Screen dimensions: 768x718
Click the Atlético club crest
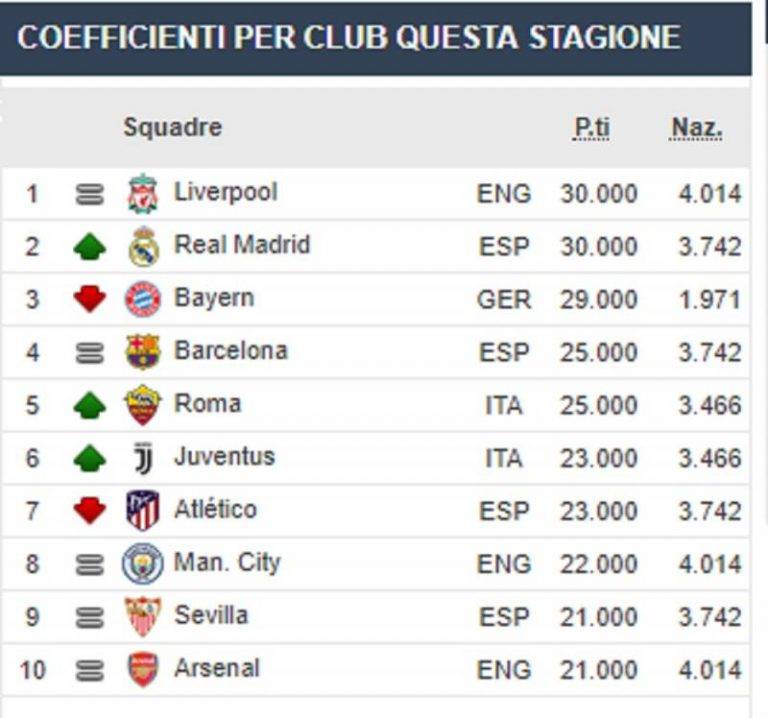pos(143,511)
